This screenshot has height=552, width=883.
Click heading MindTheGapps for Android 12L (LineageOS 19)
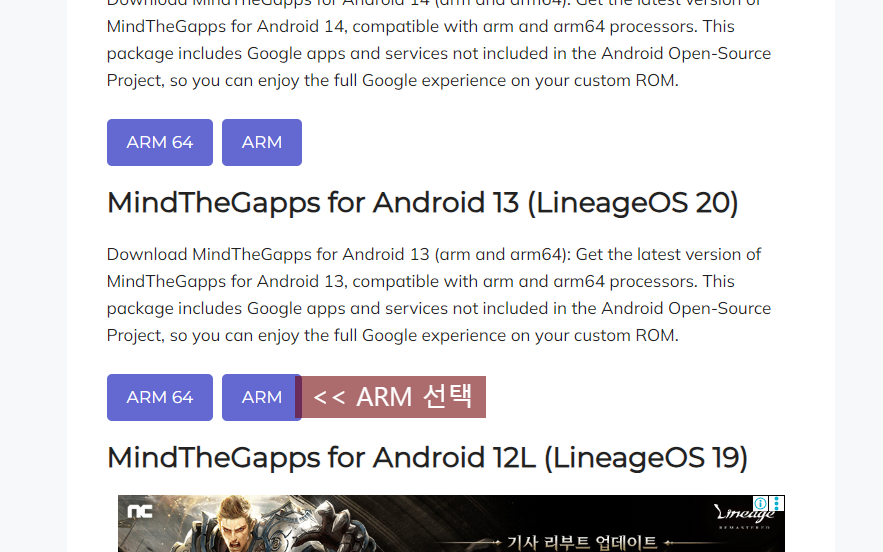coord(427,458)
